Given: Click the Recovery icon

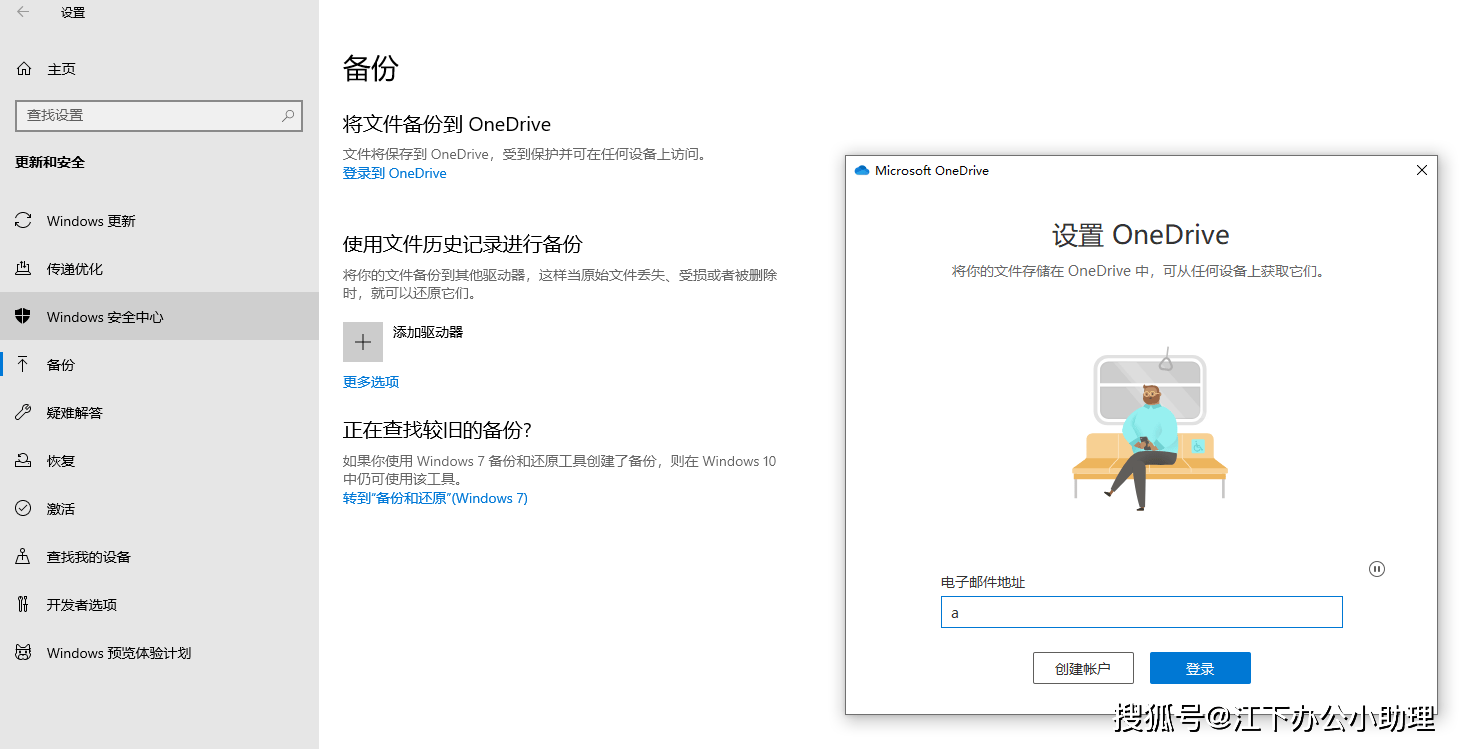Looking at the screenshot, I should click(x=24, y=461).
